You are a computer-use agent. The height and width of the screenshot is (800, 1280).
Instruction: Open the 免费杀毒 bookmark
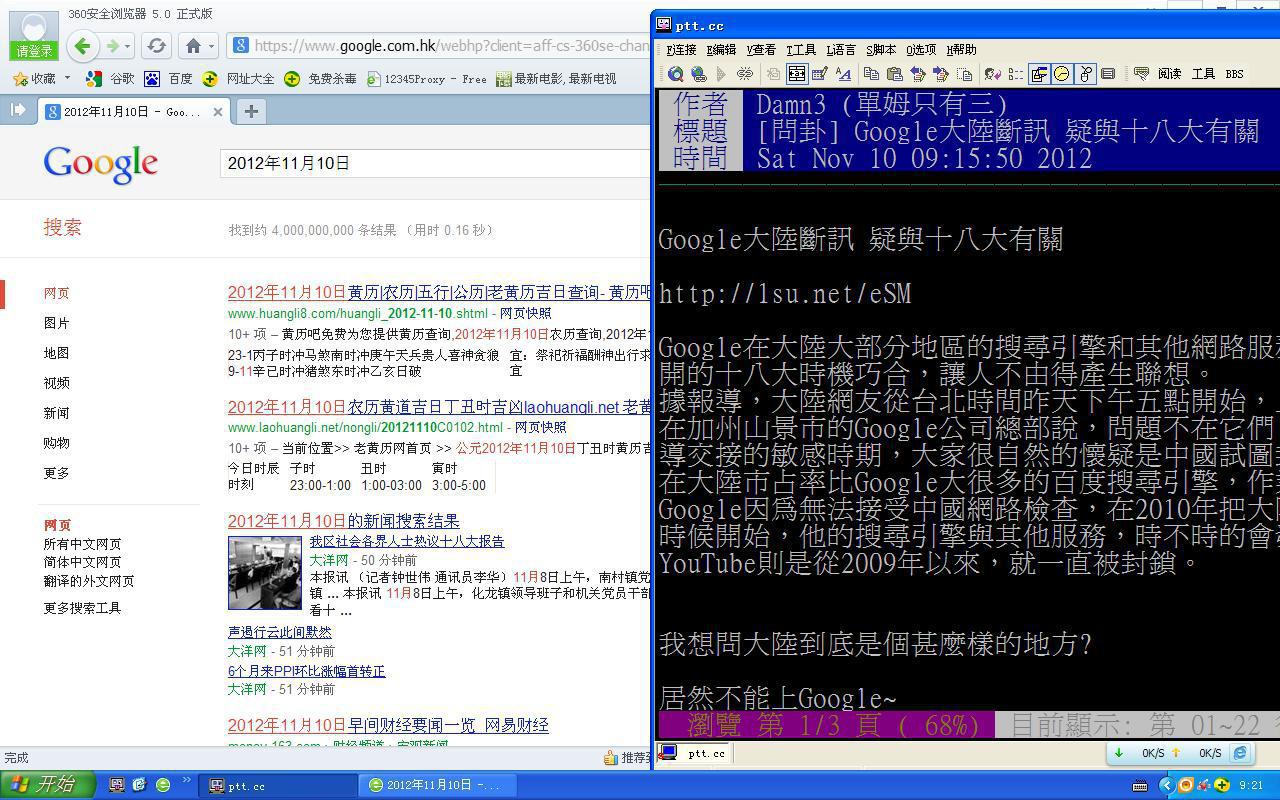[x=320, y=78]
